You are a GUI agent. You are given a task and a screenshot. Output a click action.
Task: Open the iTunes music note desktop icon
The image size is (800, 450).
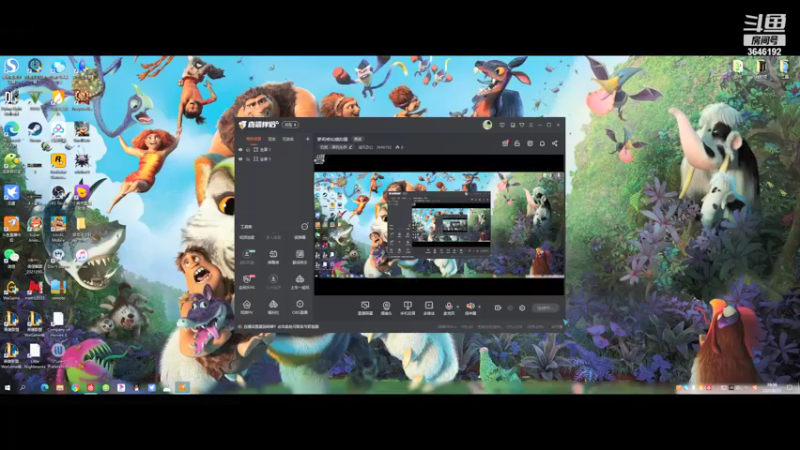click(x=82, y=258)
